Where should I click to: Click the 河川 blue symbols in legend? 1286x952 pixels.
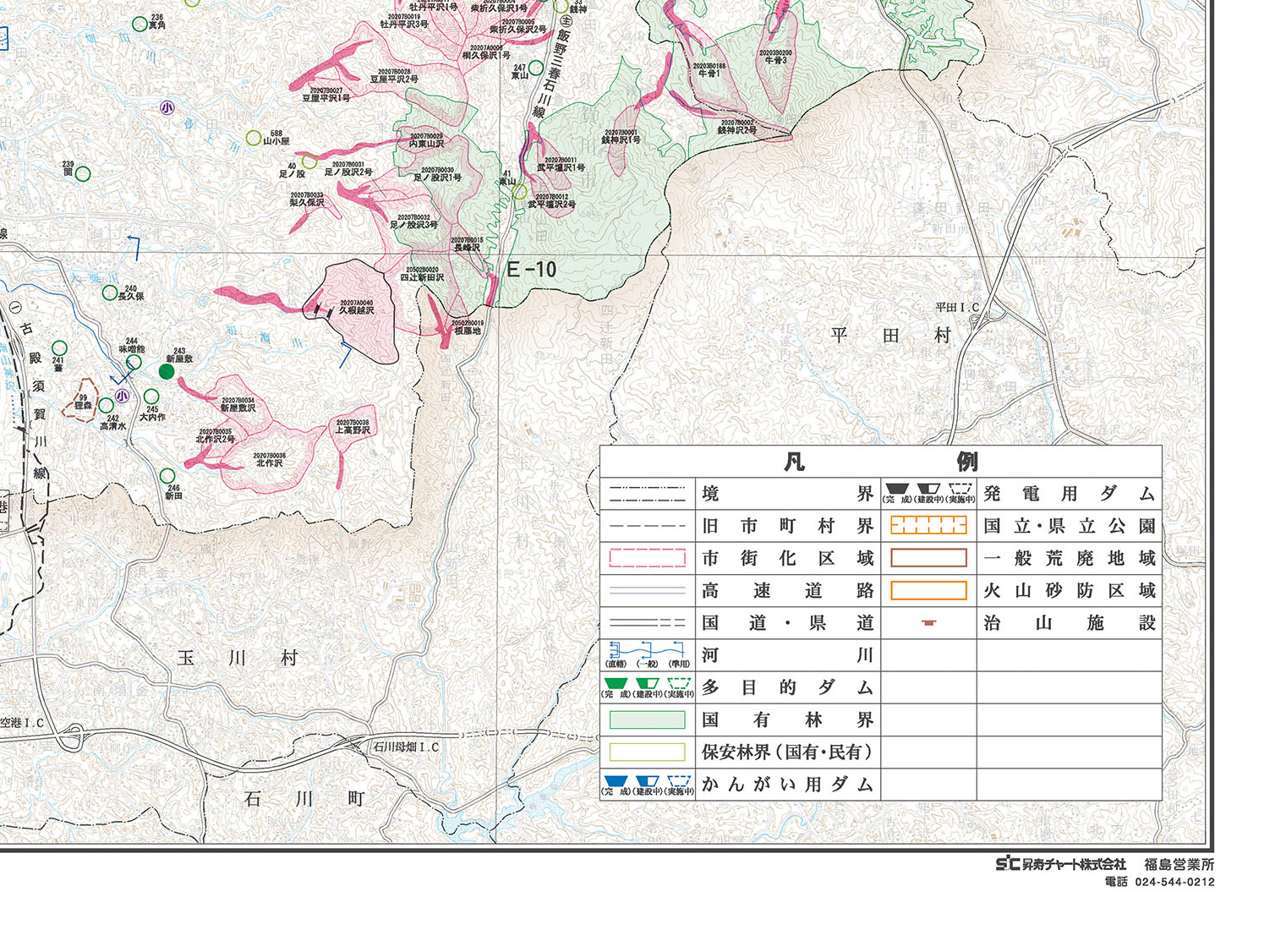[647, 651]
